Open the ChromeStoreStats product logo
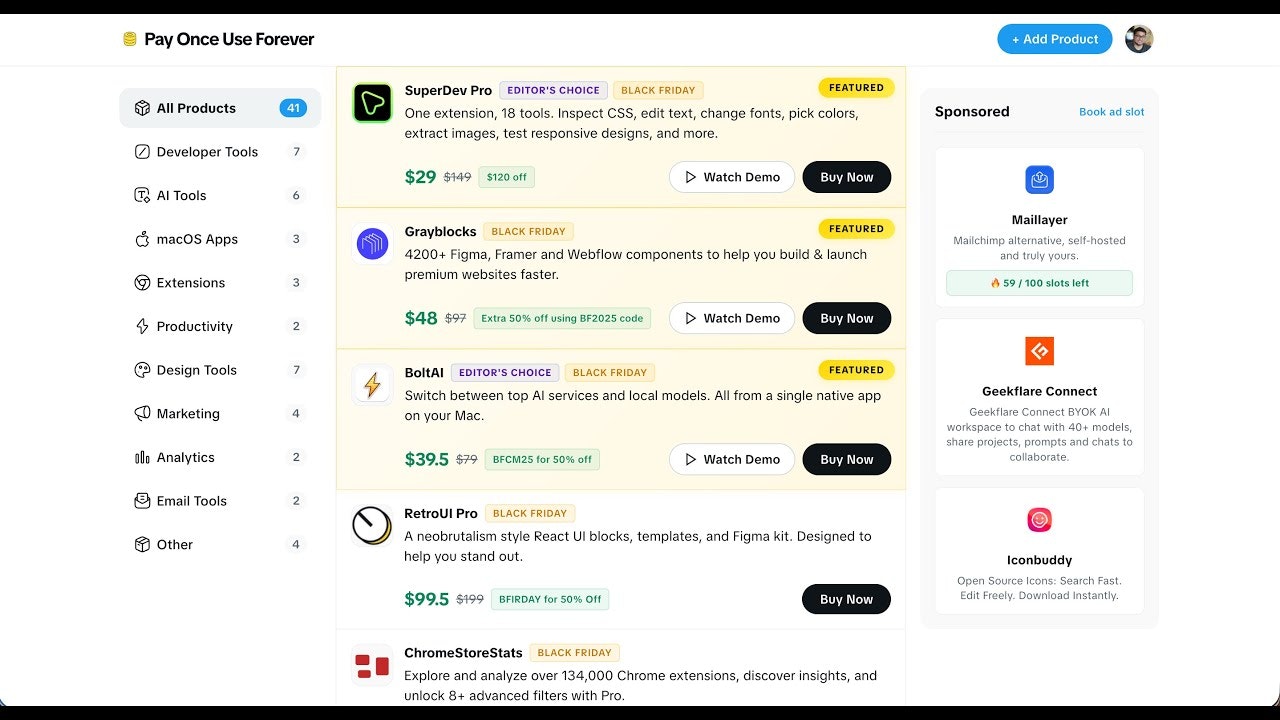Screen dimensions: 1280x720 click(x=372, y=665)
